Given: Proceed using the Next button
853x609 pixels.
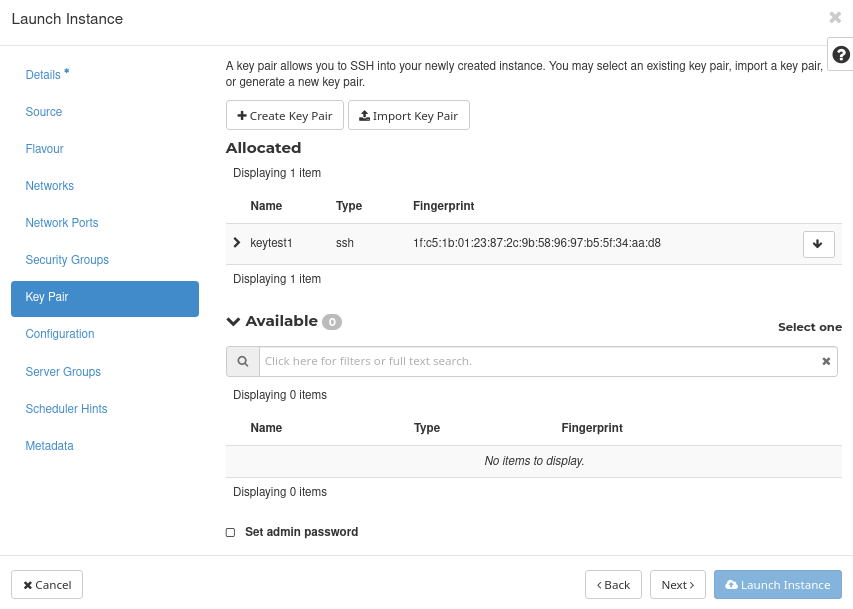Looking at the screenshot, I should coord(677,584).
